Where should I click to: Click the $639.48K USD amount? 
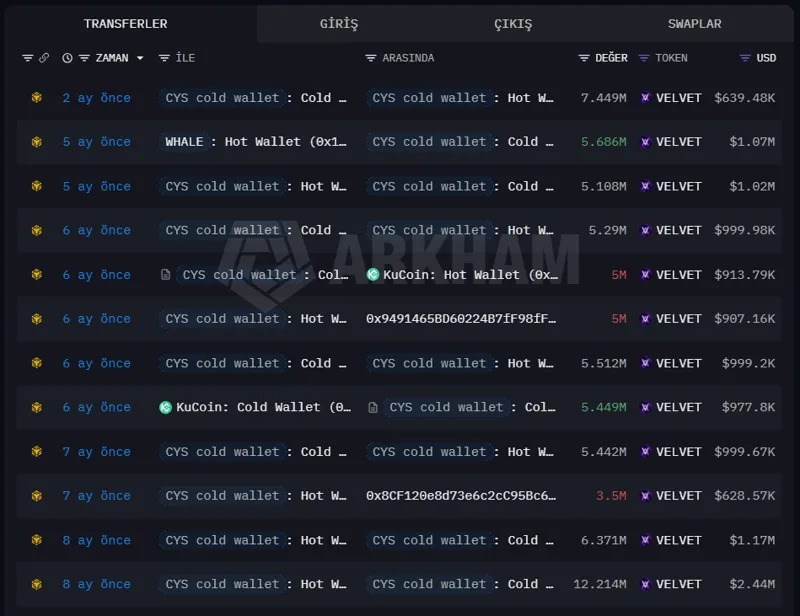click(x=744, y=97)
